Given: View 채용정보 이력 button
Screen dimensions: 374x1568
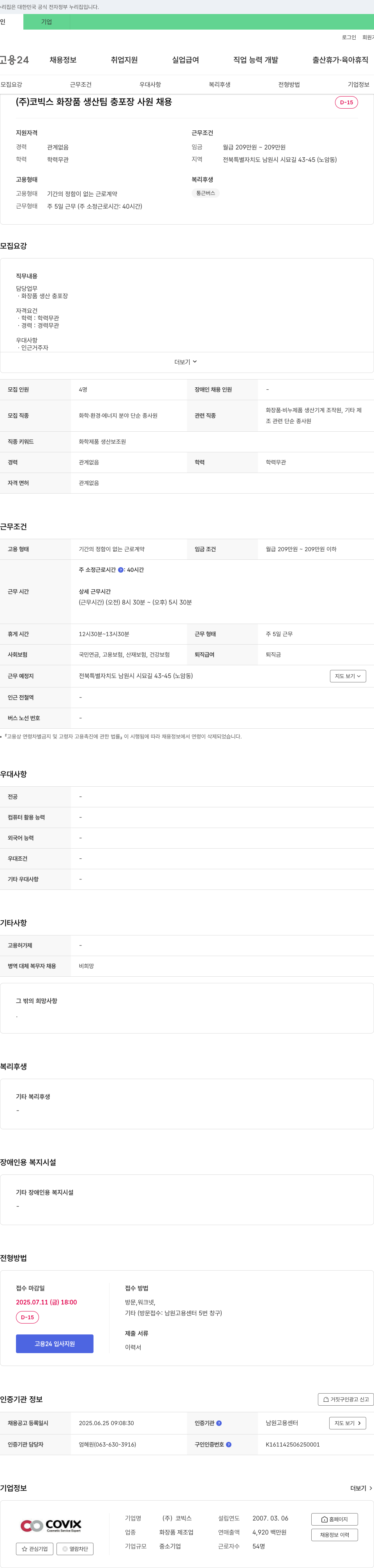Looking at the screenshot, I should coord(334,1535).
